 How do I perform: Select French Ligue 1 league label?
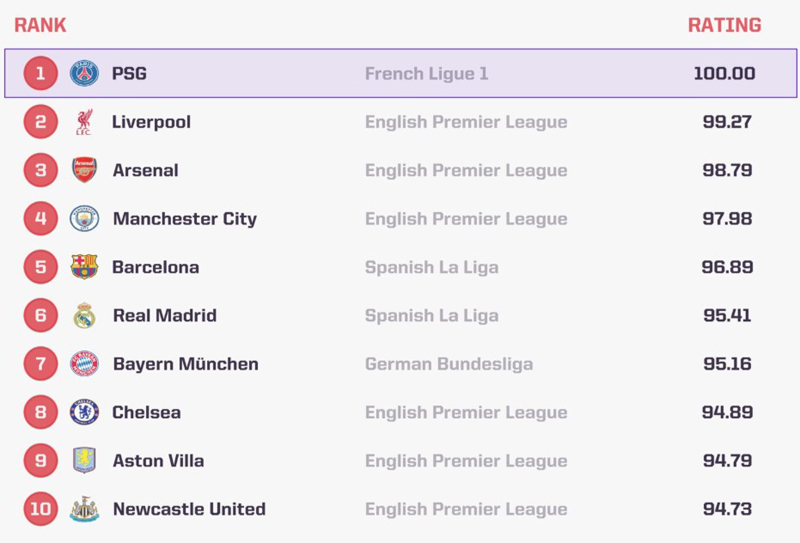pos(427,73)
